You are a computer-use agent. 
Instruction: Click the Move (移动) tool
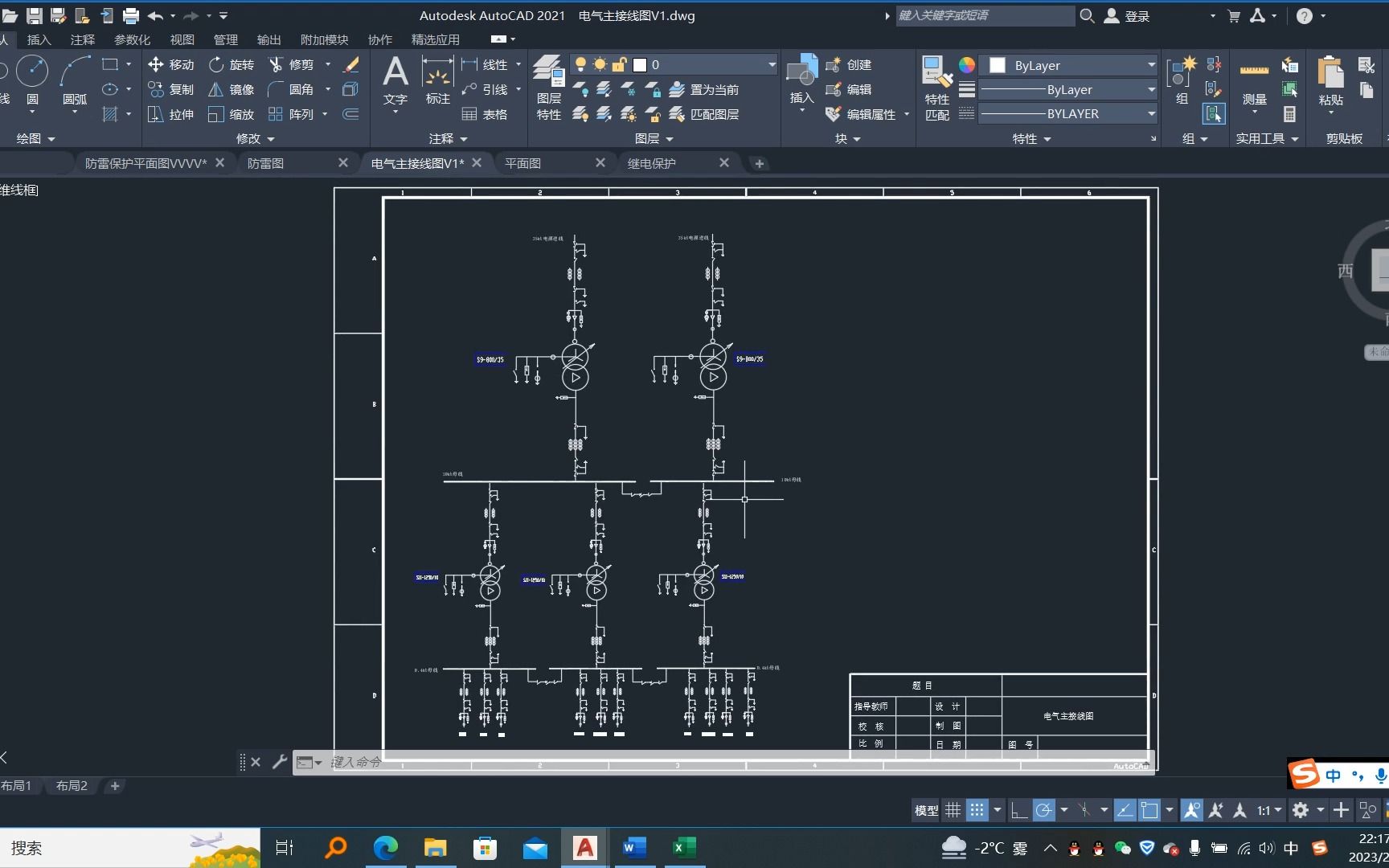pos(171,64)
